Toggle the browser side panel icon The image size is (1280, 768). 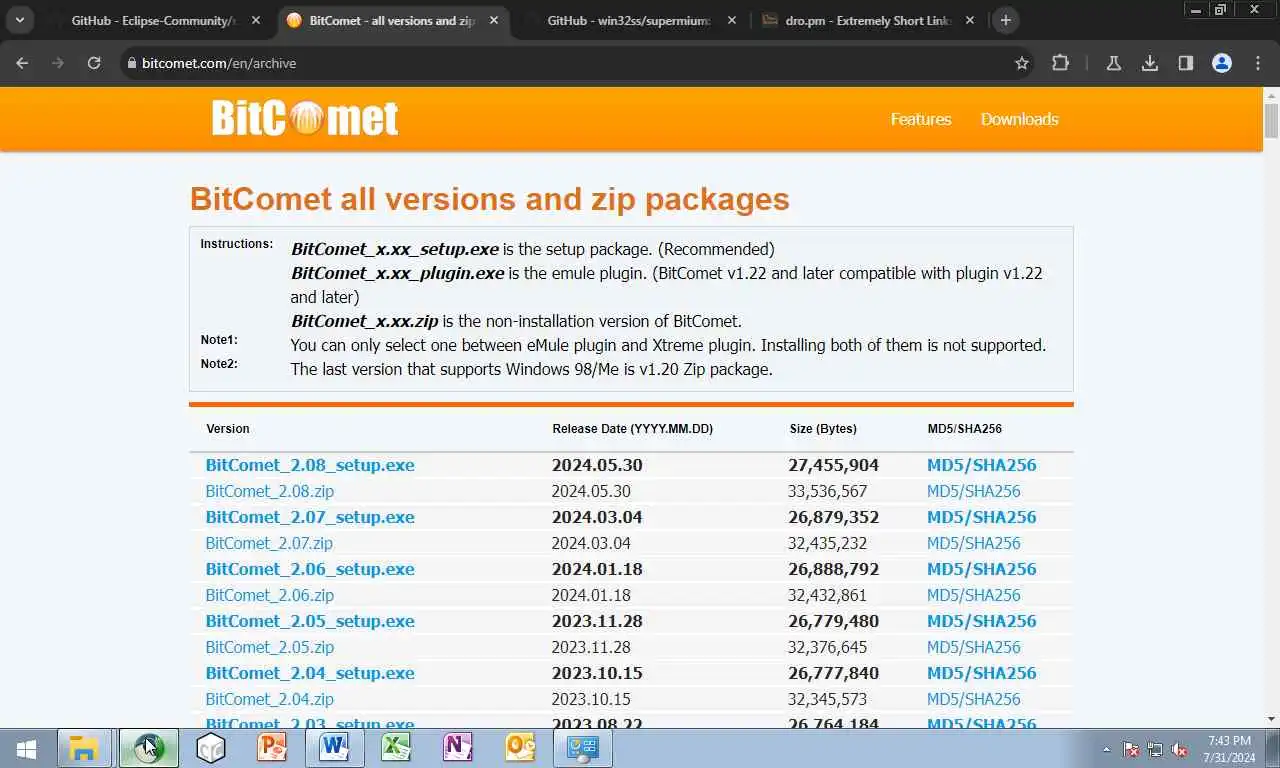1186,63
